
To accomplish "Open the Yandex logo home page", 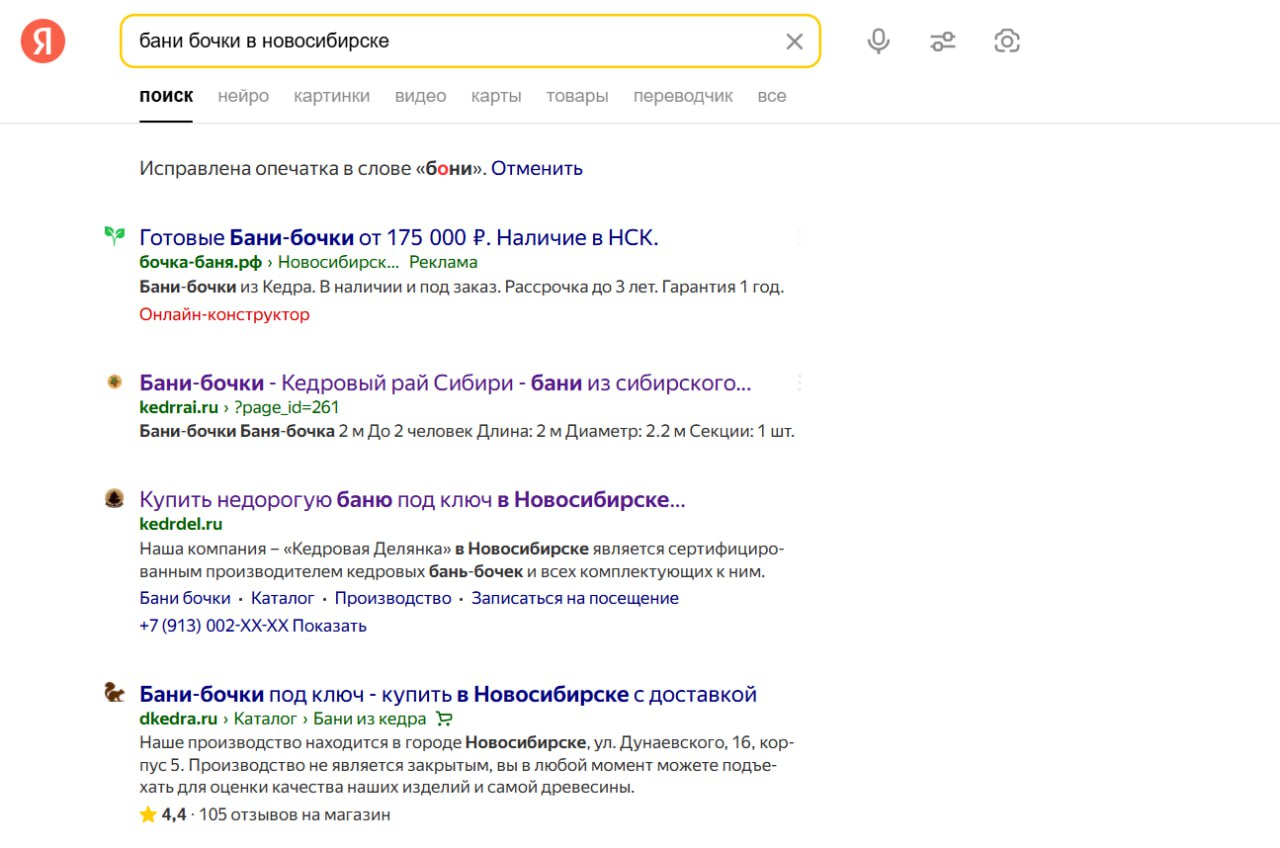I will (43, 41).
